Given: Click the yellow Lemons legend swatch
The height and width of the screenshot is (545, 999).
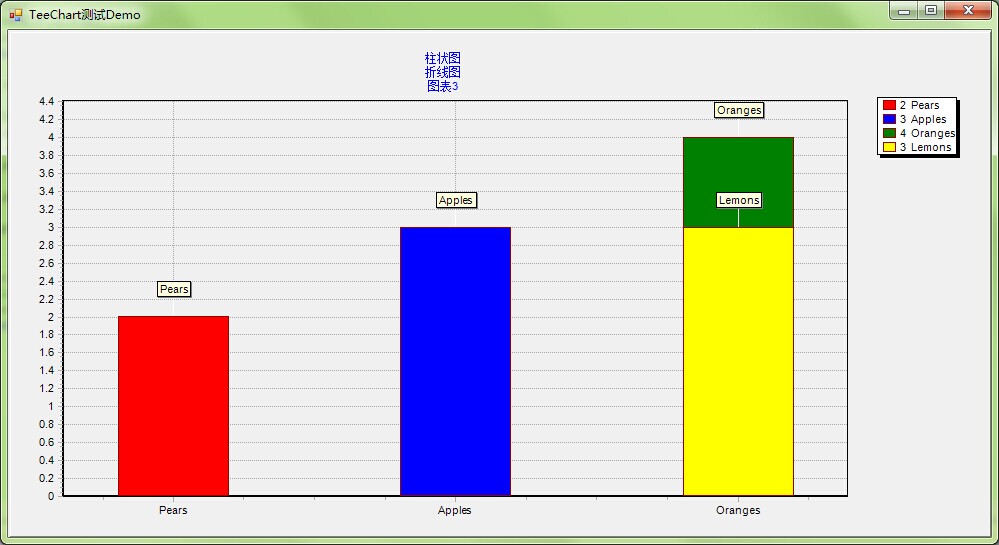Looking at the screenshot, I should (x=889, y=147).
